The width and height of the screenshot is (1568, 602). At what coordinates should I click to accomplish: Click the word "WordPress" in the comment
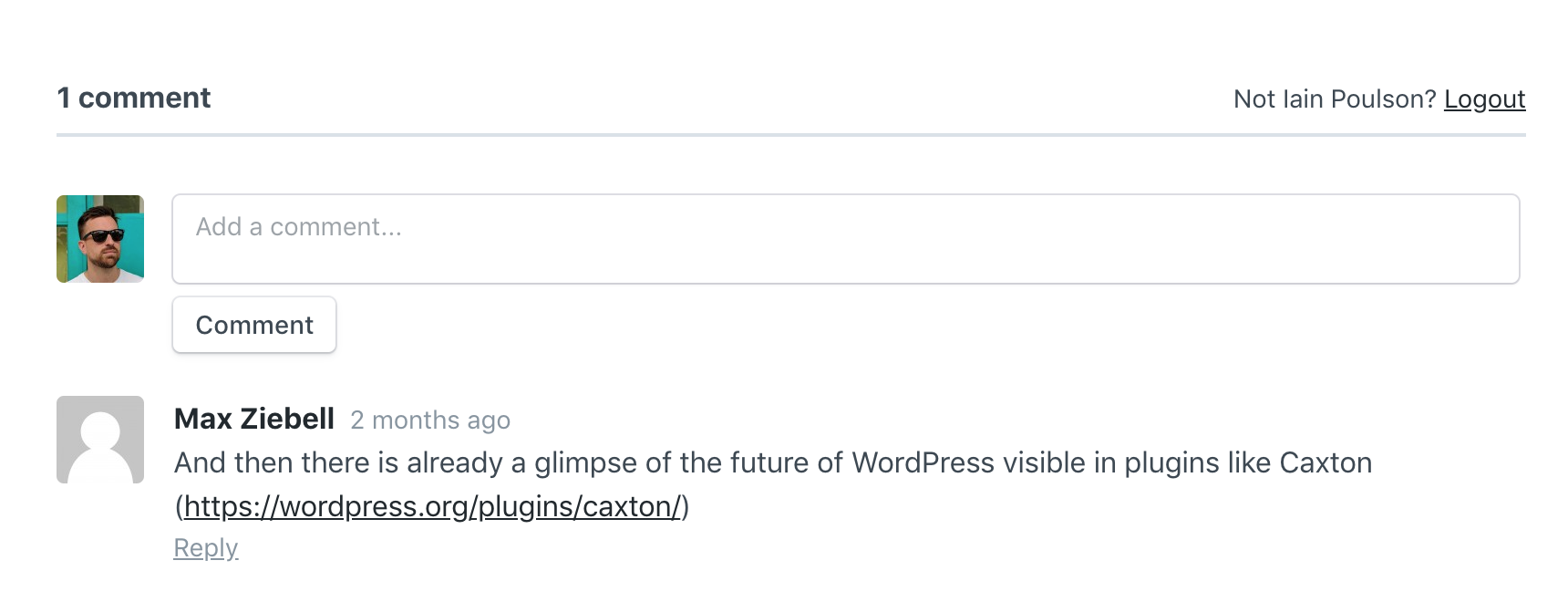pos(923,462)
